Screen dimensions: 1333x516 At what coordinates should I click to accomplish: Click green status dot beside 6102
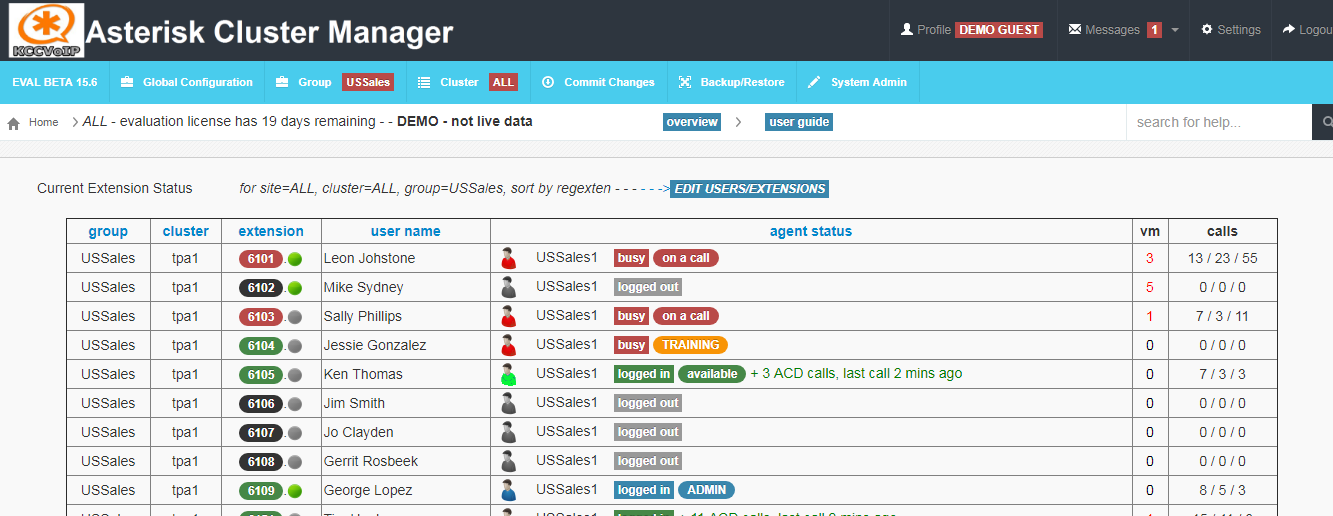coord(295,288)
